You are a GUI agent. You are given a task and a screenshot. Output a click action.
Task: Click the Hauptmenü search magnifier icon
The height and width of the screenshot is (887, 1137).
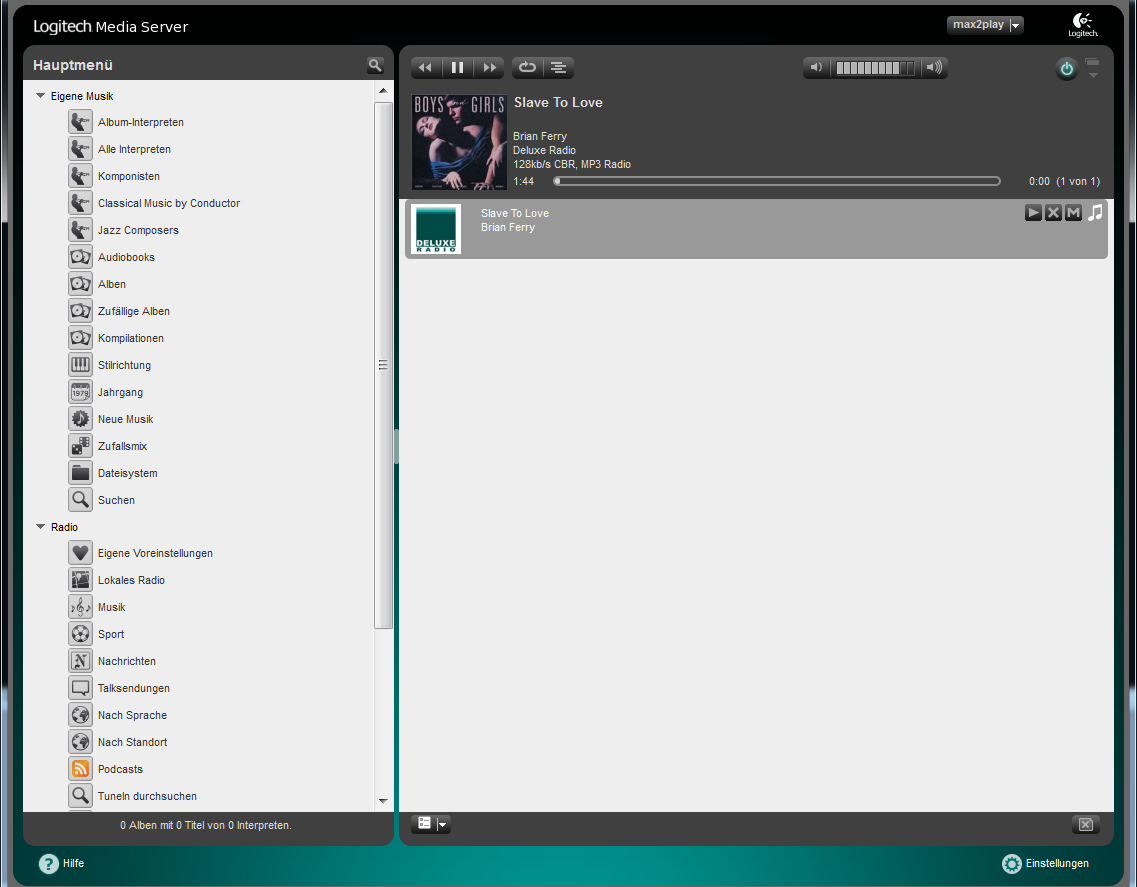[x=375, y=65]
